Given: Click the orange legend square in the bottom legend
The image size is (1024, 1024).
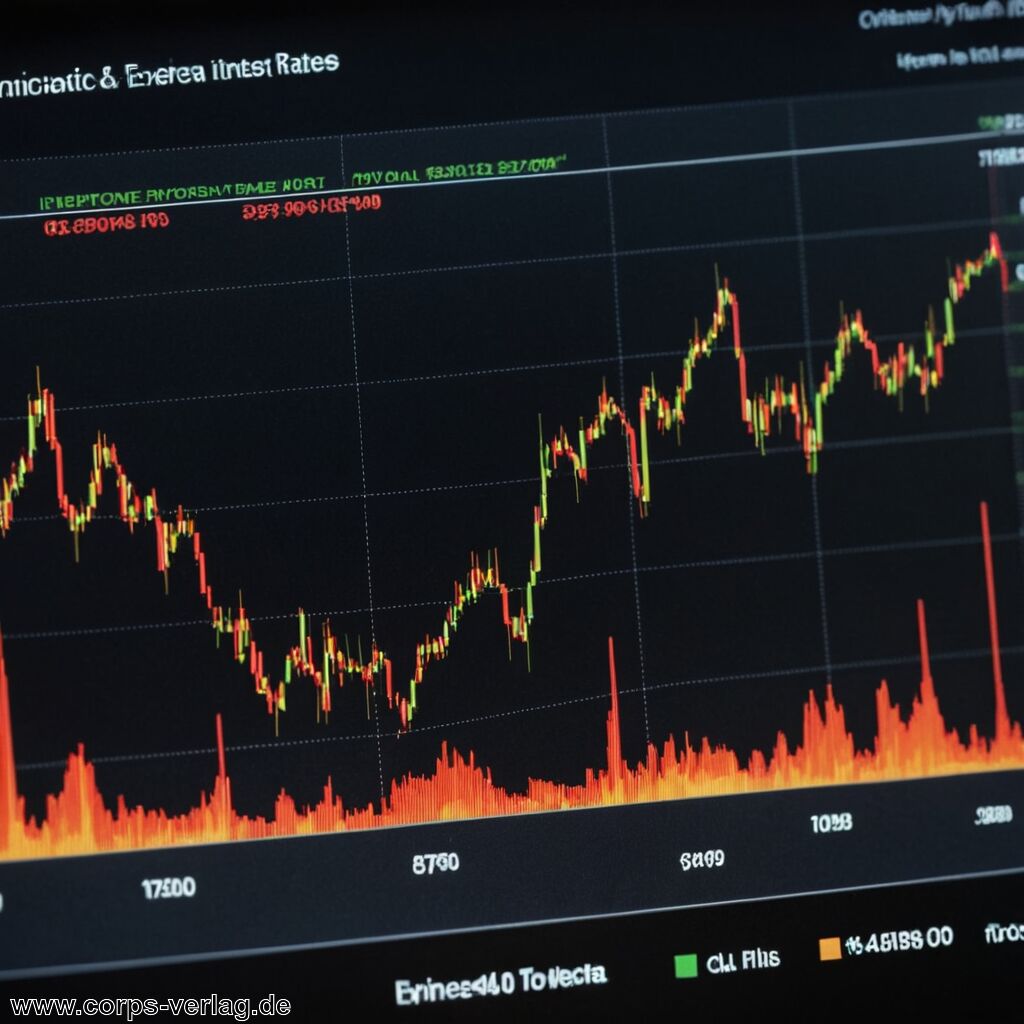Looking at the screenshot, I should point(830,948).
